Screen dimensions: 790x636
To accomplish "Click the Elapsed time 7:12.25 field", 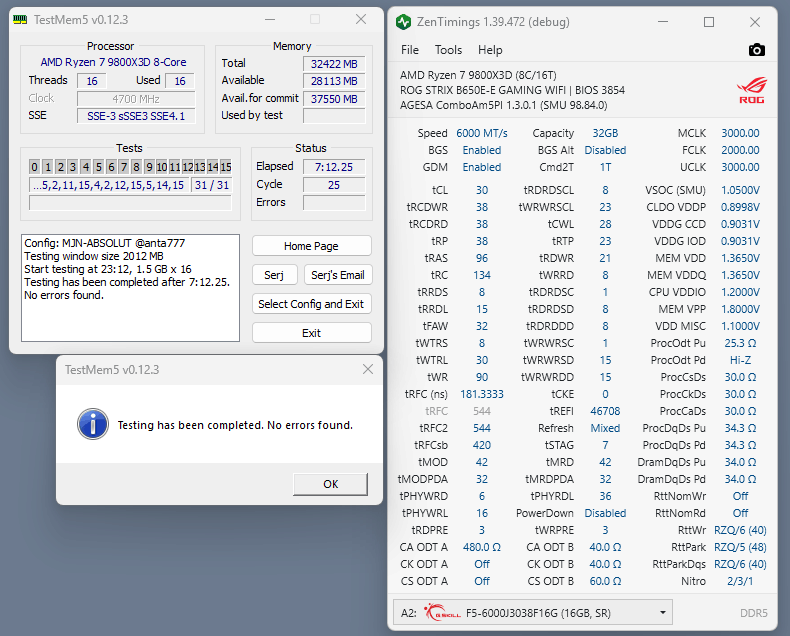I will [334, 167].
